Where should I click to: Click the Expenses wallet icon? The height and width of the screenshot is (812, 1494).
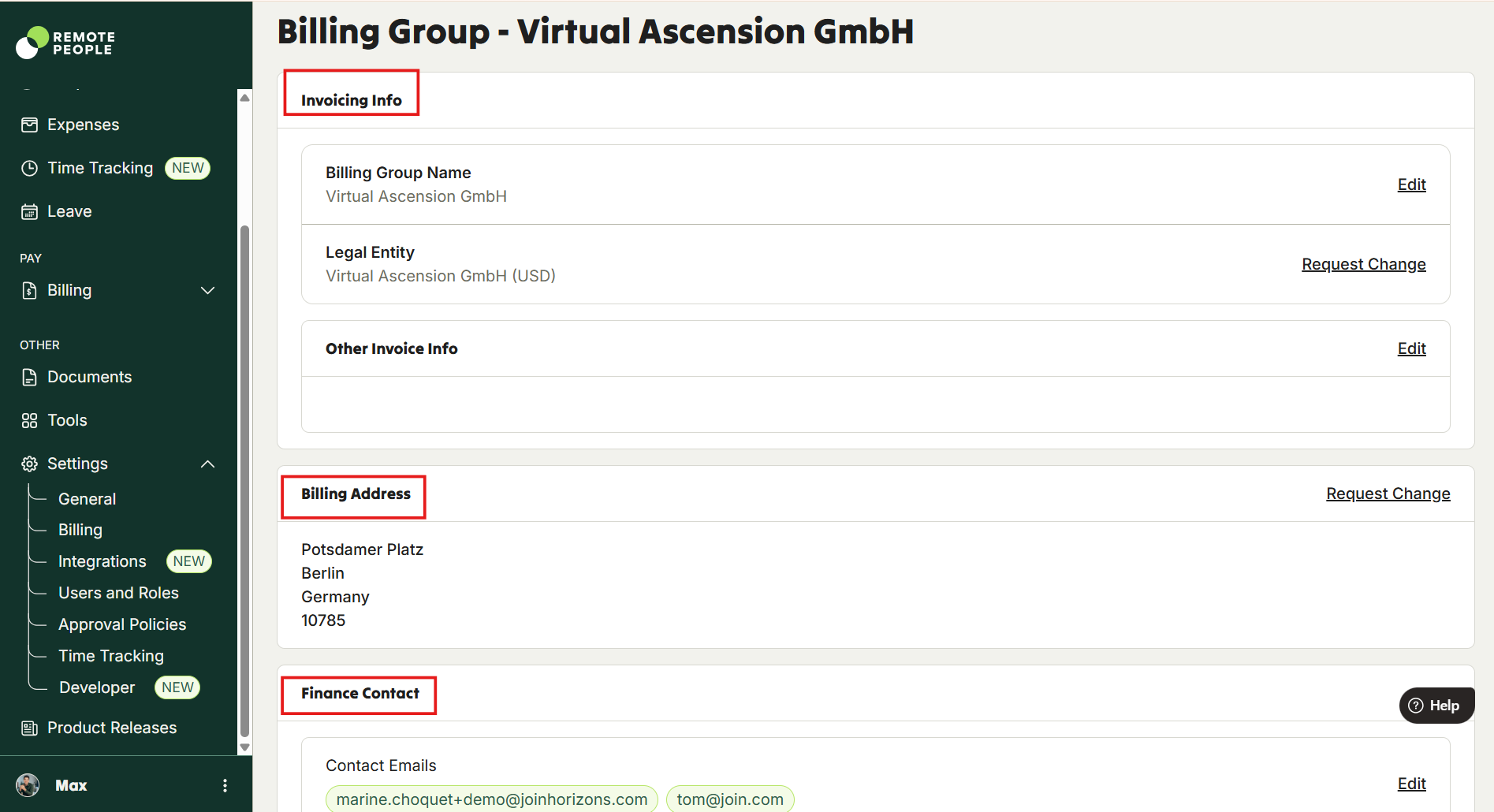[x=29, y=125]
